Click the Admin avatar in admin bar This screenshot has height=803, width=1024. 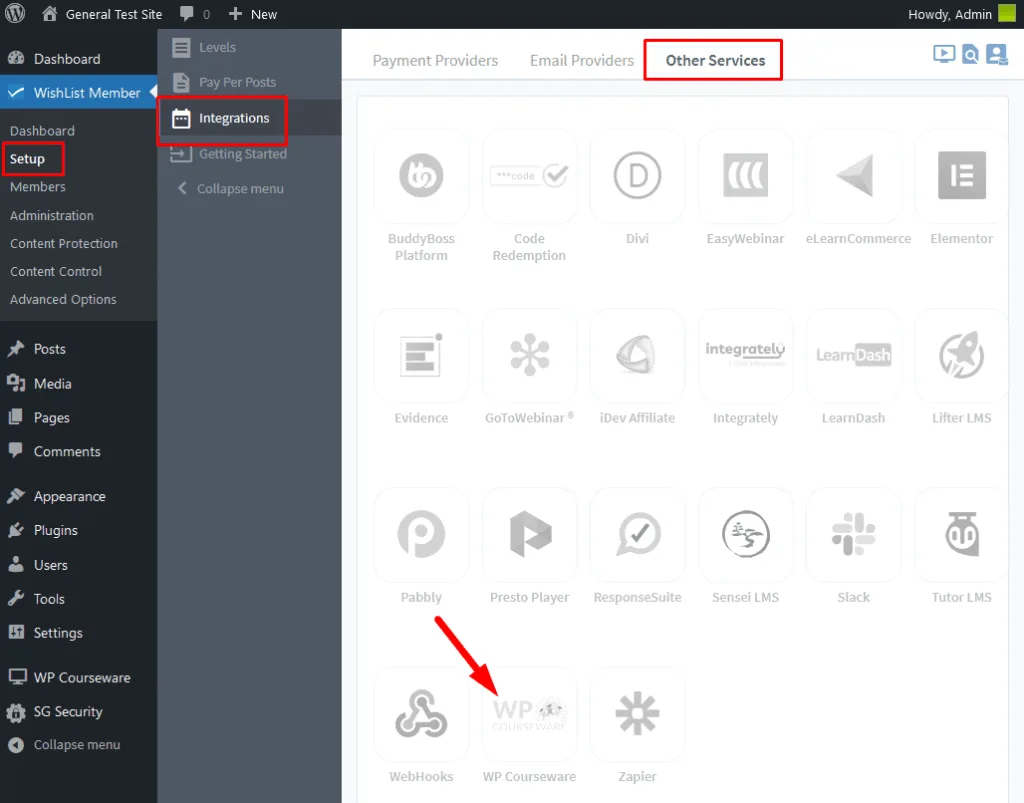pos(1006,13)
